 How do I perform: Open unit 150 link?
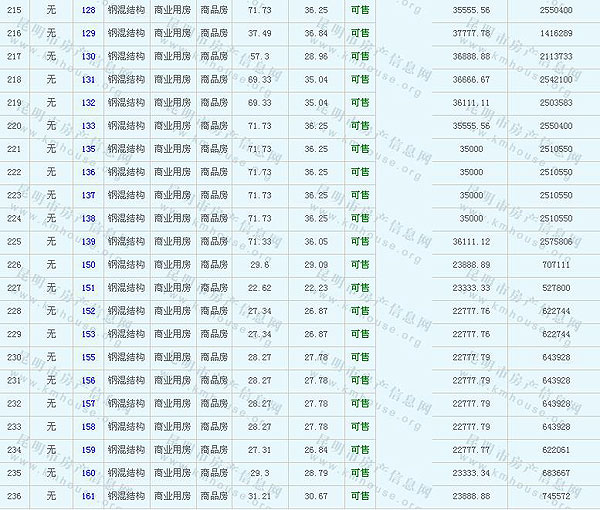click(88, 265)
